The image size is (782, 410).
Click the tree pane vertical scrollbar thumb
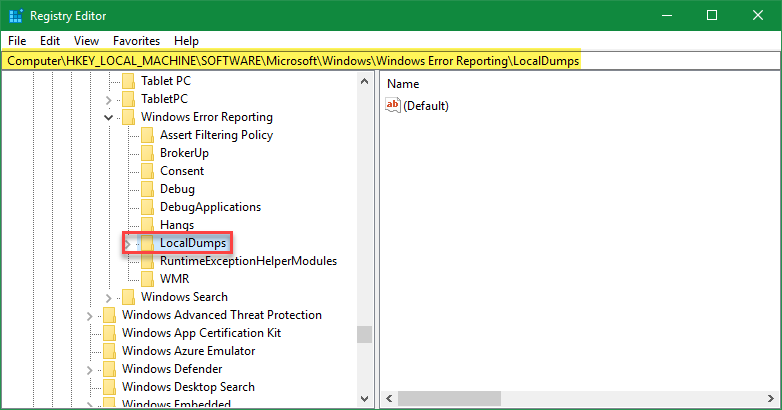tap(364, 334)
